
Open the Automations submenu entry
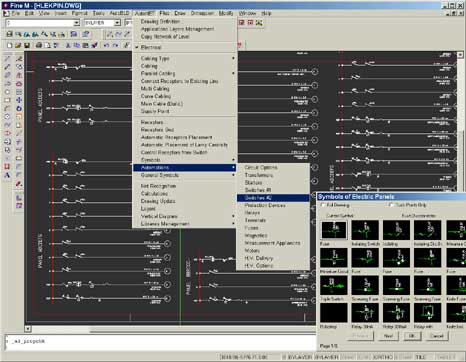[185, 167]
